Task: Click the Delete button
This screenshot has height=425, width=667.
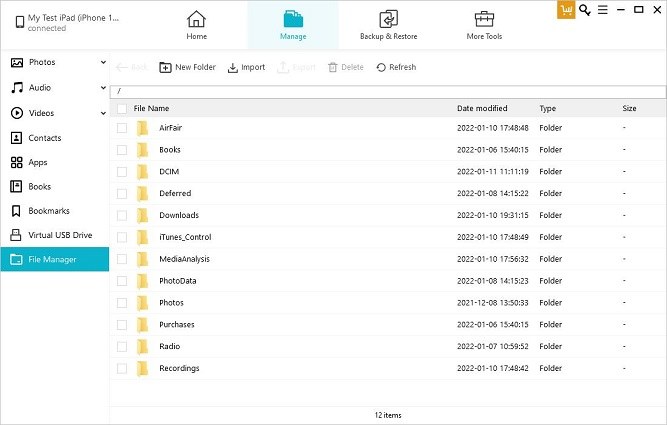Action: [346, 67]
